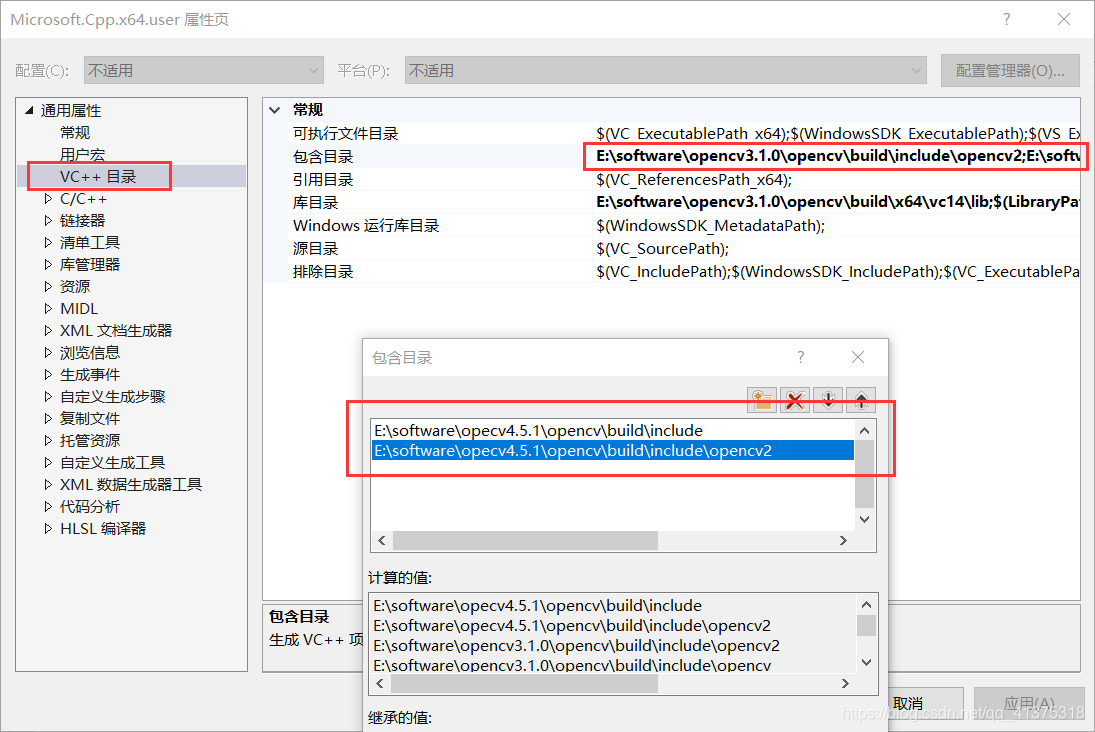Image resolution: width=1095 pixels, height=732 pixels.
Task: Edit the 包含目录 value field with opencv3.1.0 path
Action: [x=837, y=156]
